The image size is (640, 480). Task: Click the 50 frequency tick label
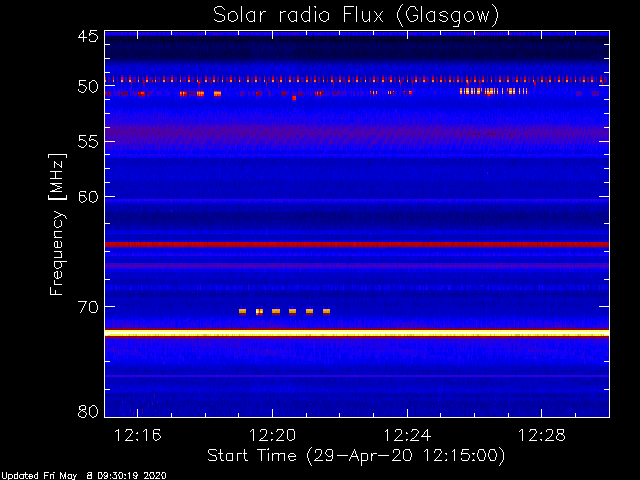pos(88,87)
